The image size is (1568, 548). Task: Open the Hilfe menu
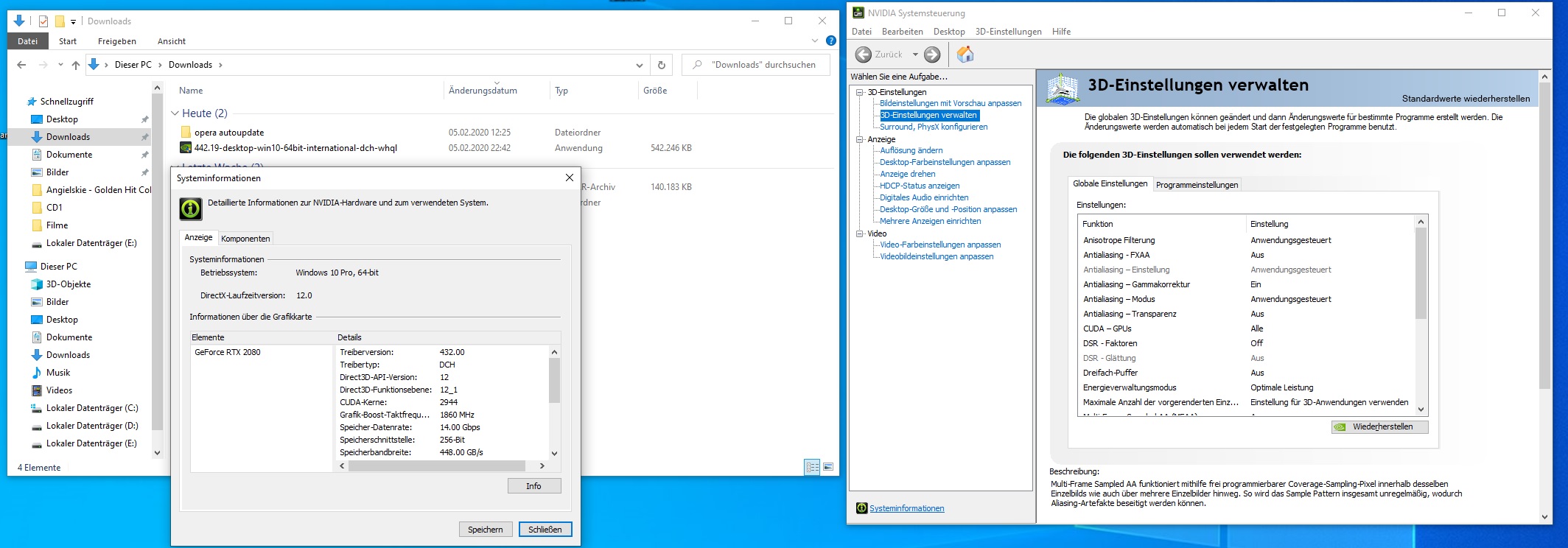[x=1061, y=32]
